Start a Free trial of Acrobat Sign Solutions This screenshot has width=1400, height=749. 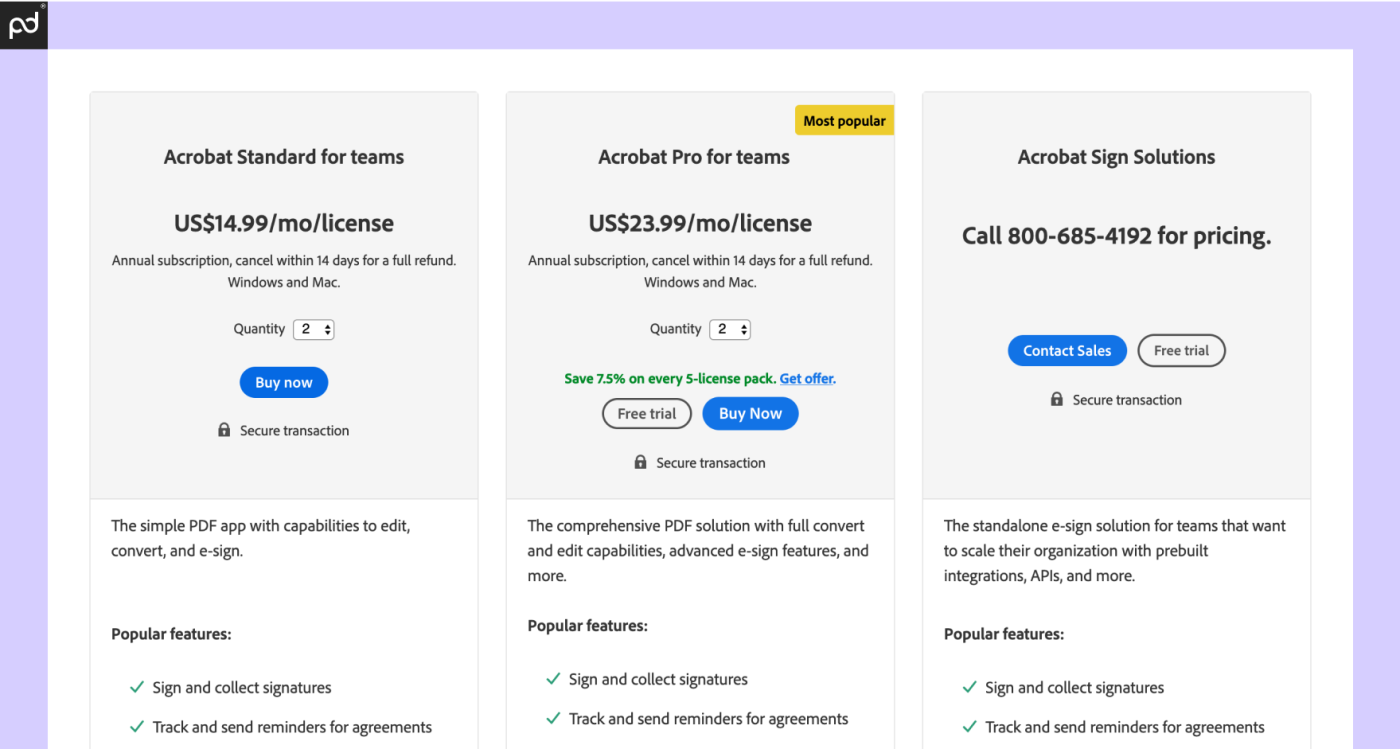[x=1181, y=350]
